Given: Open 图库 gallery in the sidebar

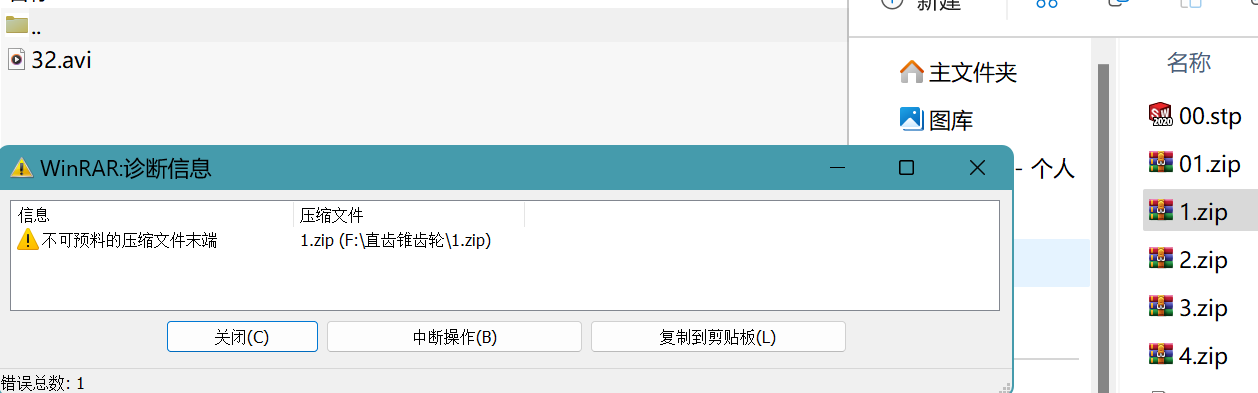Looking at the screenshot, I should (936, 120).
